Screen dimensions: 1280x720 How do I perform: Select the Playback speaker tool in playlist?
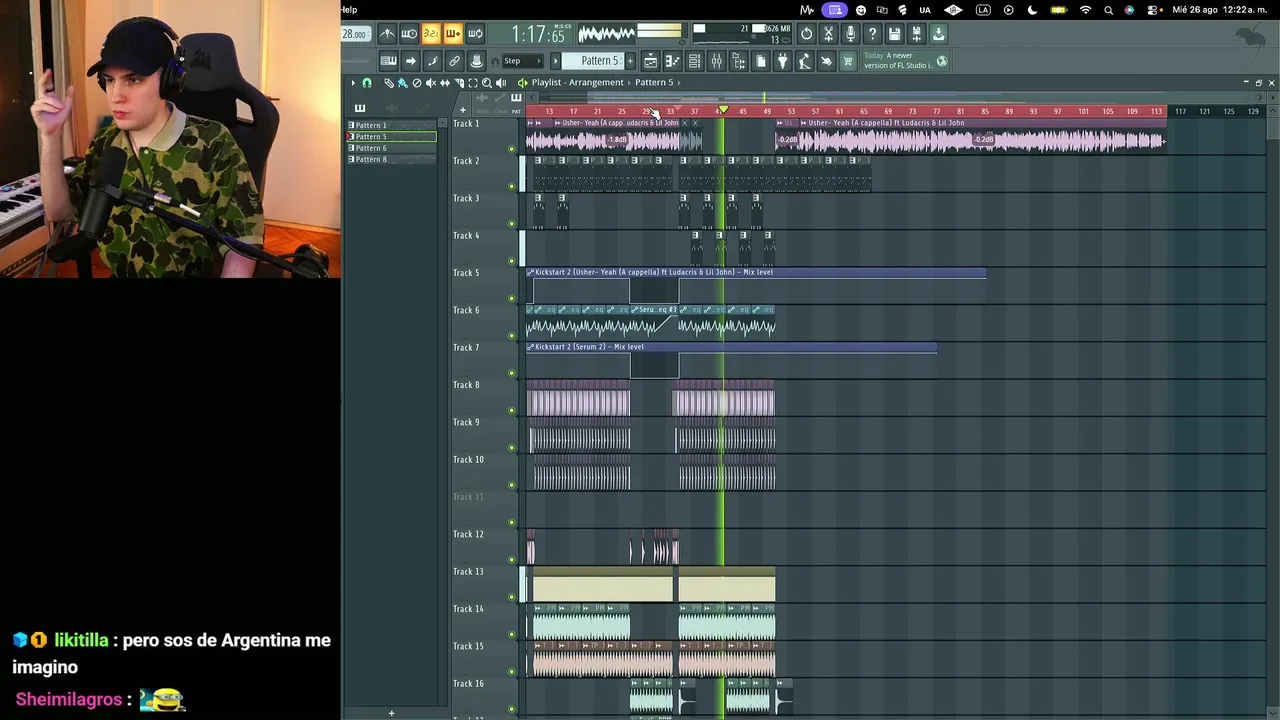pyautogui.click(x=501, y=83)
